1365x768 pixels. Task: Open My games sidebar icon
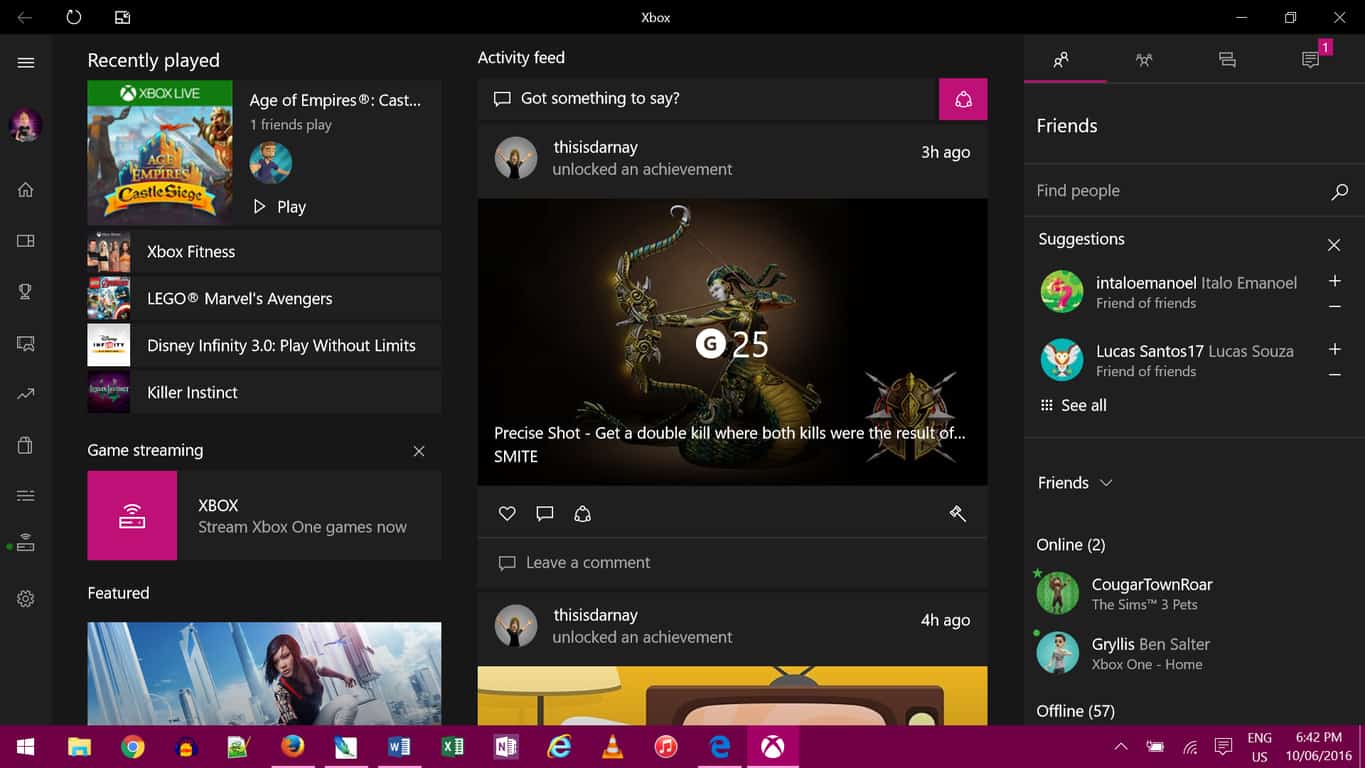pos(26,241)
